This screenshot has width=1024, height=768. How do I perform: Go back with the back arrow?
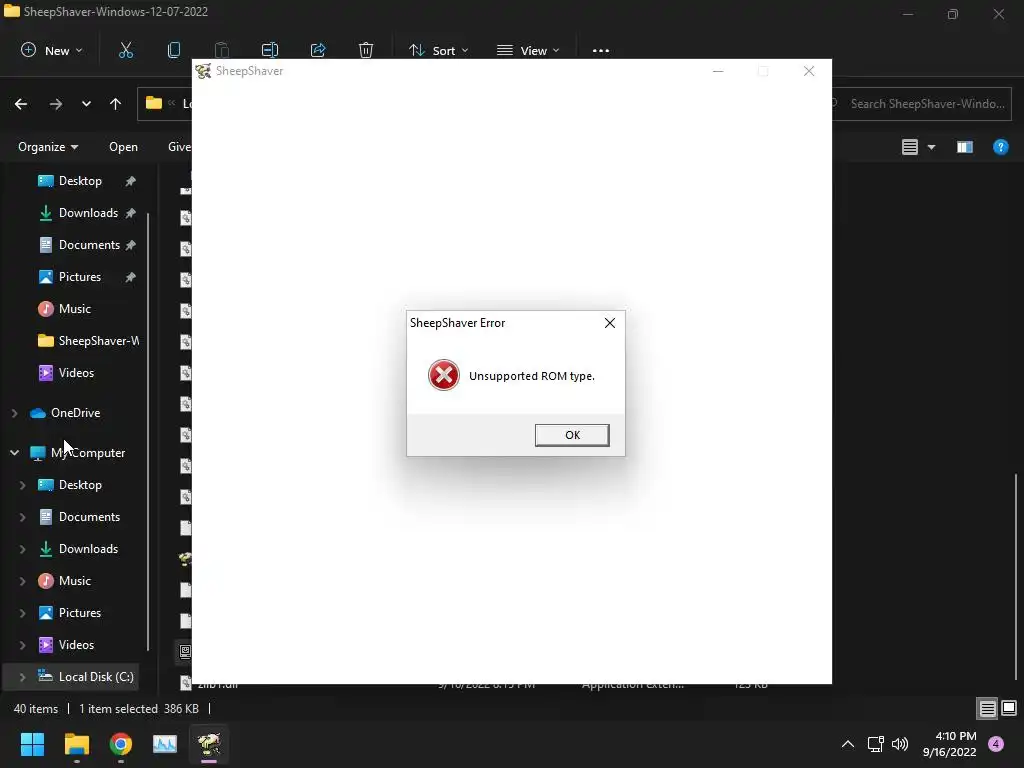(21, 104)
